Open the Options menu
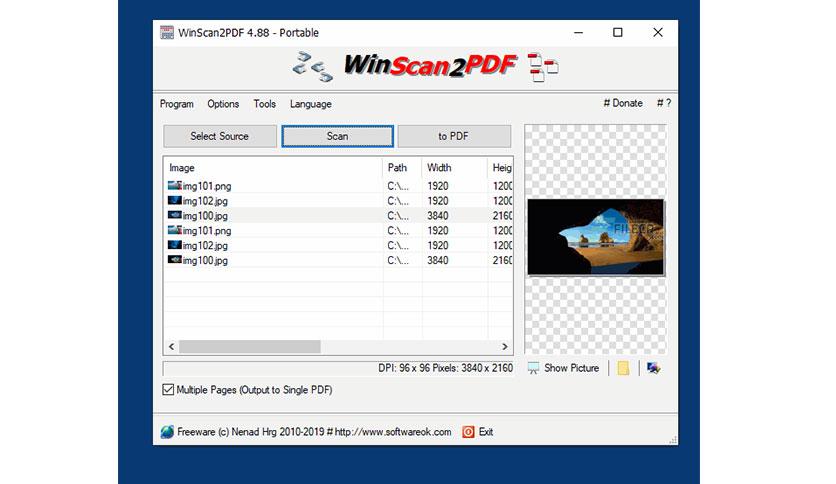 tap(223, 104)
